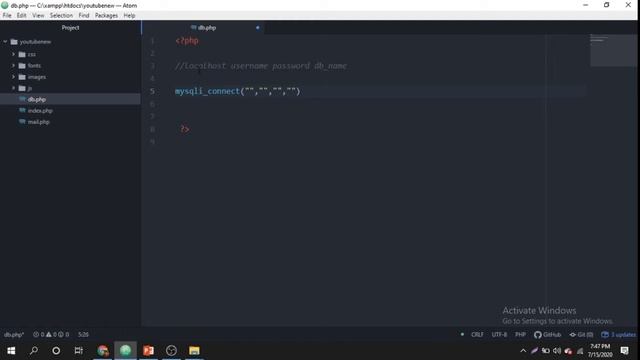Open the 3 updates notification
Image resolution: width=640 pixels, height=360 pixels.
618,335
